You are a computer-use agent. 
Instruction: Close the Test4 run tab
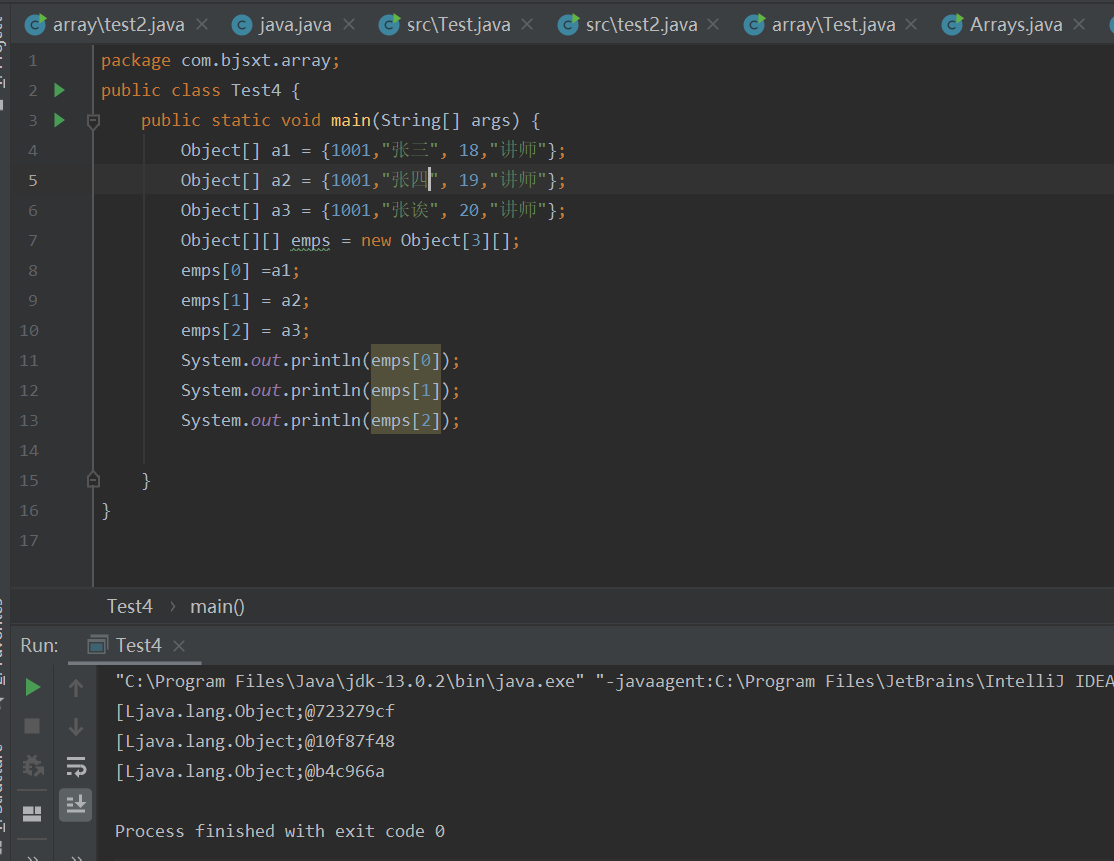[x=179, y=646]
